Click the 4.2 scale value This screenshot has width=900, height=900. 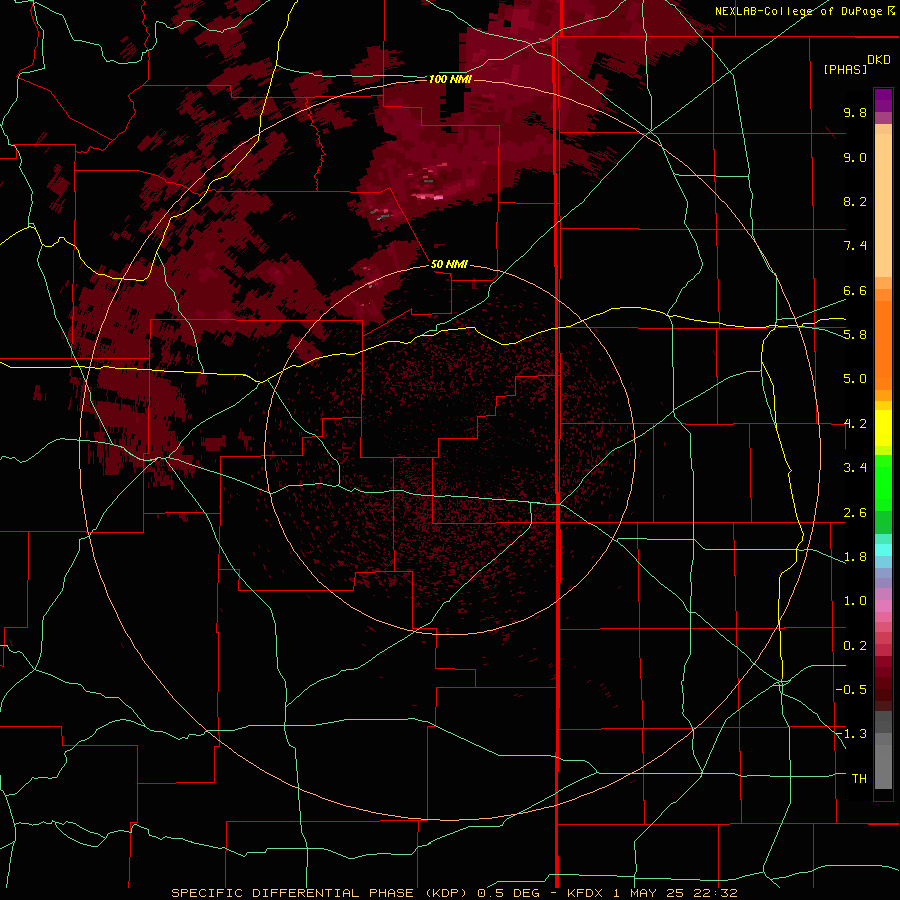coord(855,424)
